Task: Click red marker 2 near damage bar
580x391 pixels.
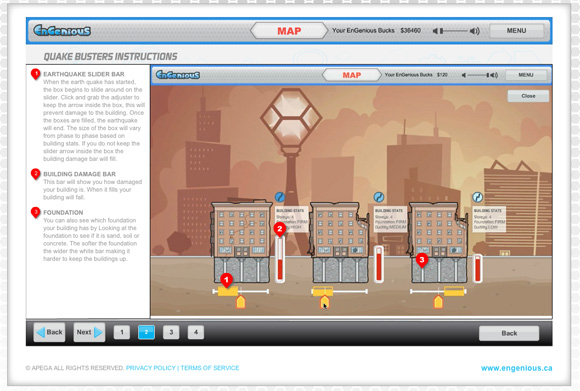Action: coord(280,229)
